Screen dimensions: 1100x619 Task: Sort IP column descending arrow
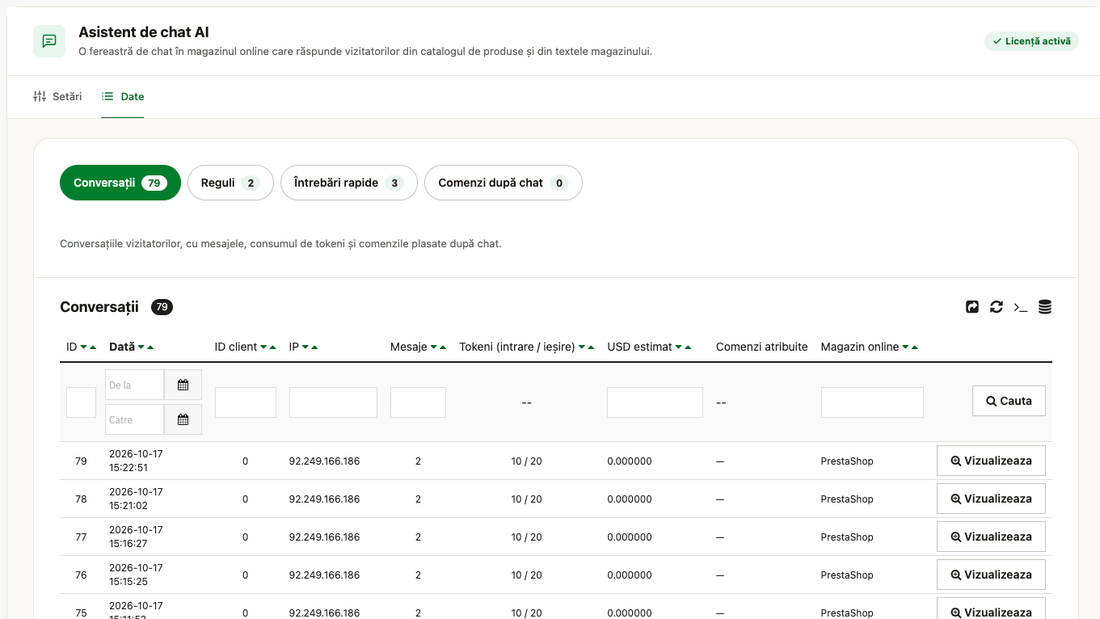click(x=305, y=347)
